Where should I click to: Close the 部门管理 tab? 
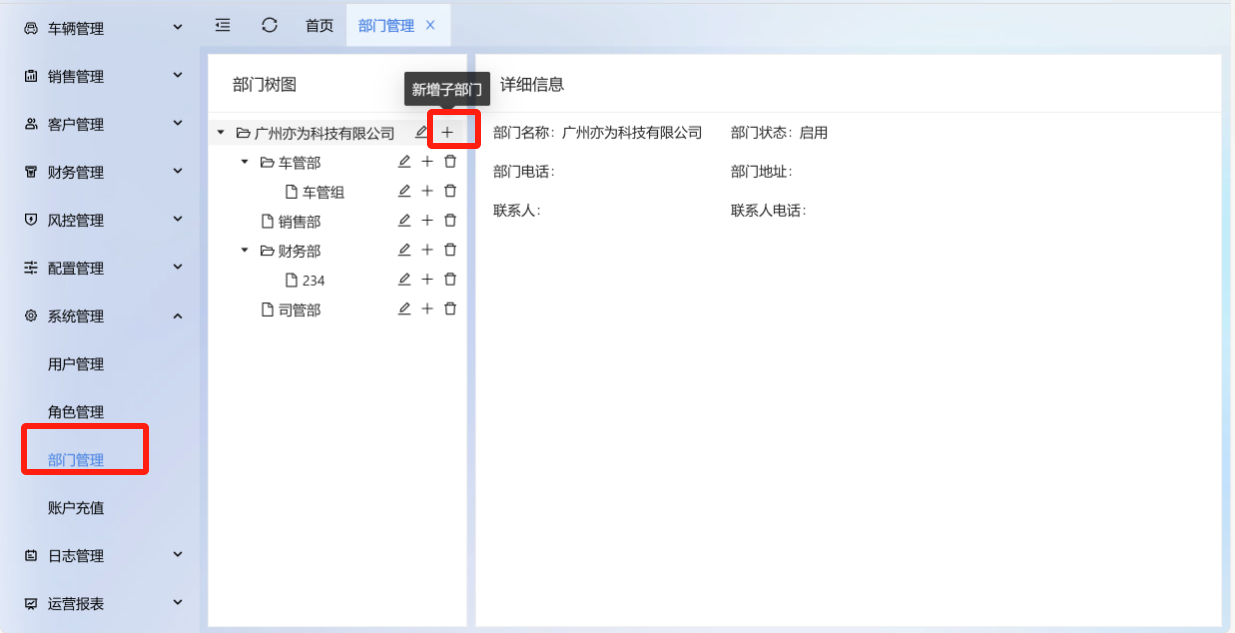430,26
